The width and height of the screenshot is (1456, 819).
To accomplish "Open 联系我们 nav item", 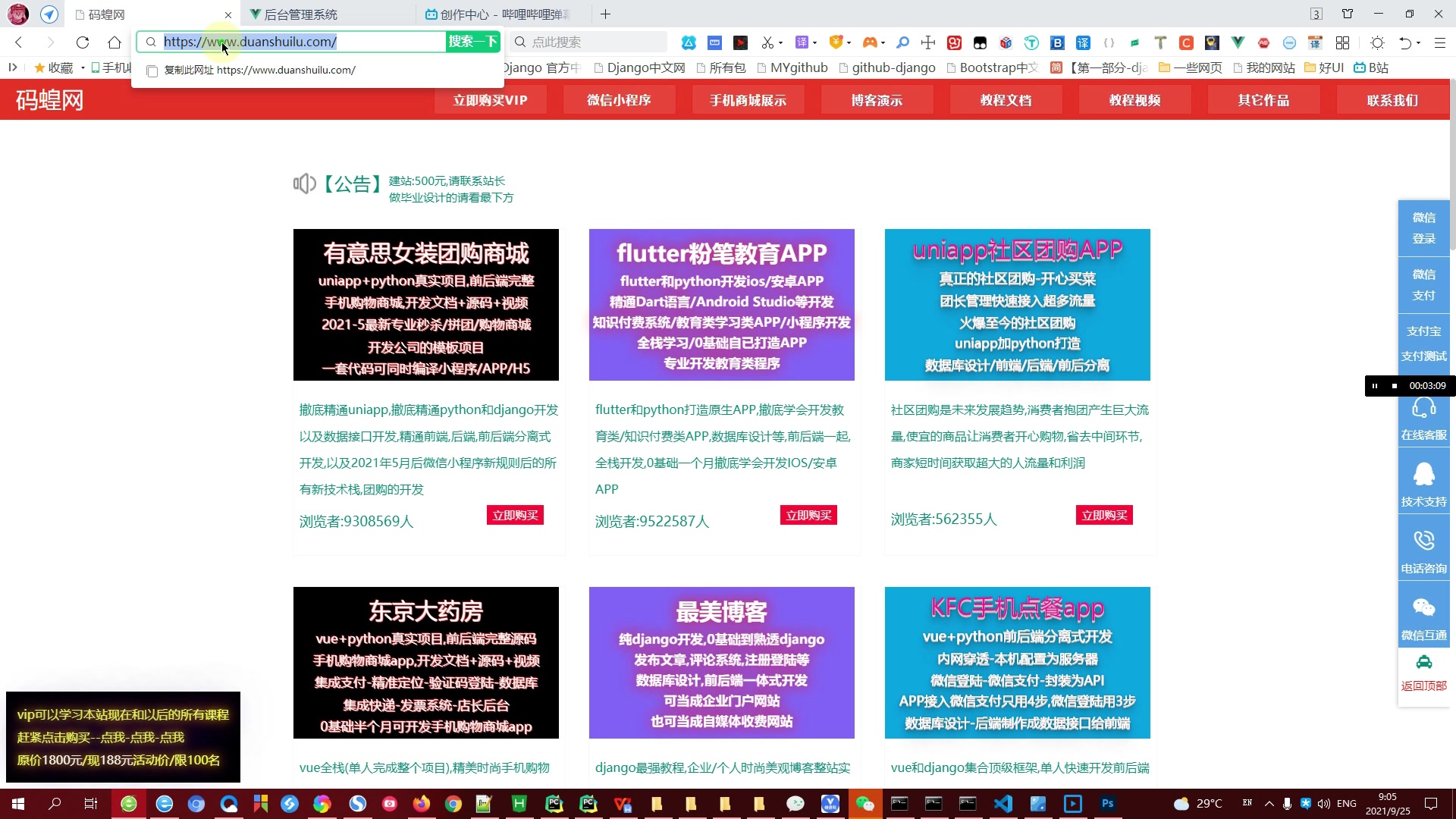I will tap(1393, 100).
